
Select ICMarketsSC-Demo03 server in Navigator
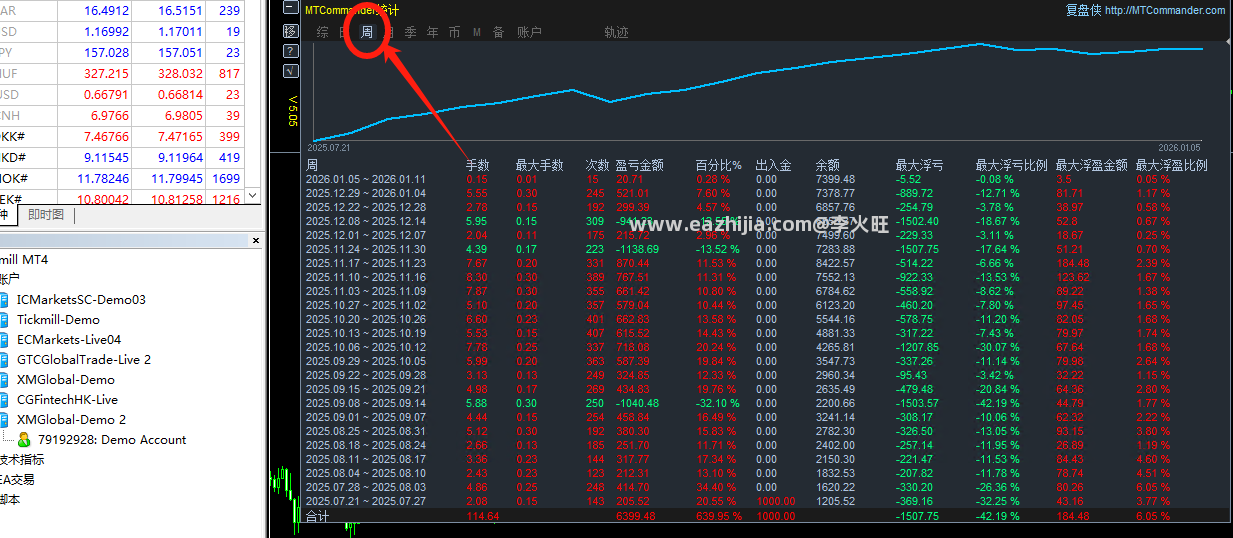pyautogui.click(x=81, y=299)
